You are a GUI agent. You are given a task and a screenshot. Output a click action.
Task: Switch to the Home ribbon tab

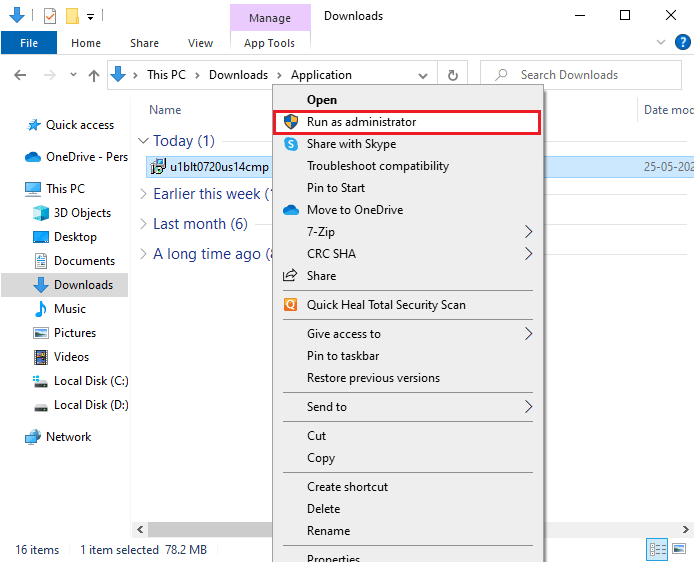[86, 43]
